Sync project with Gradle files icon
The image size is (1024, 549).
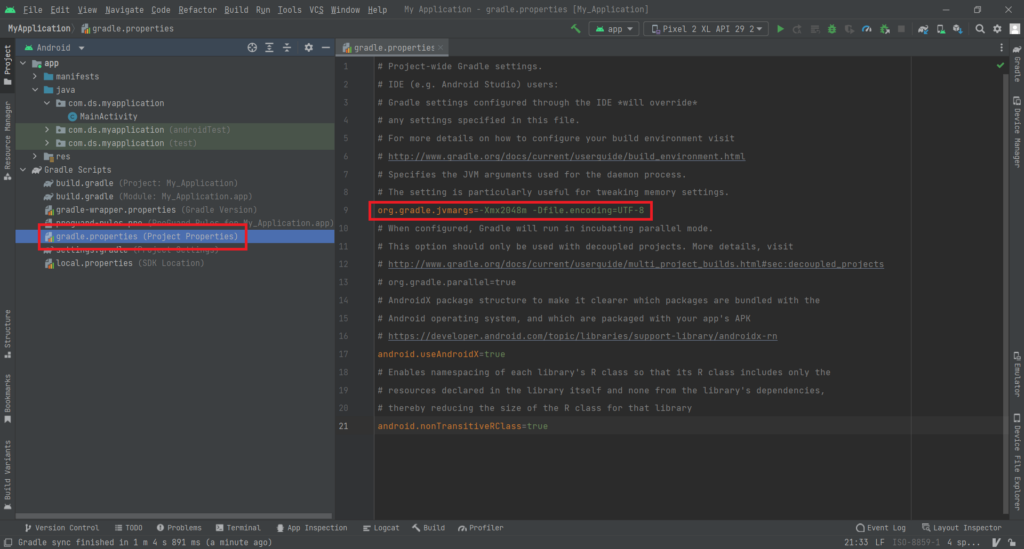pos(923,29)
